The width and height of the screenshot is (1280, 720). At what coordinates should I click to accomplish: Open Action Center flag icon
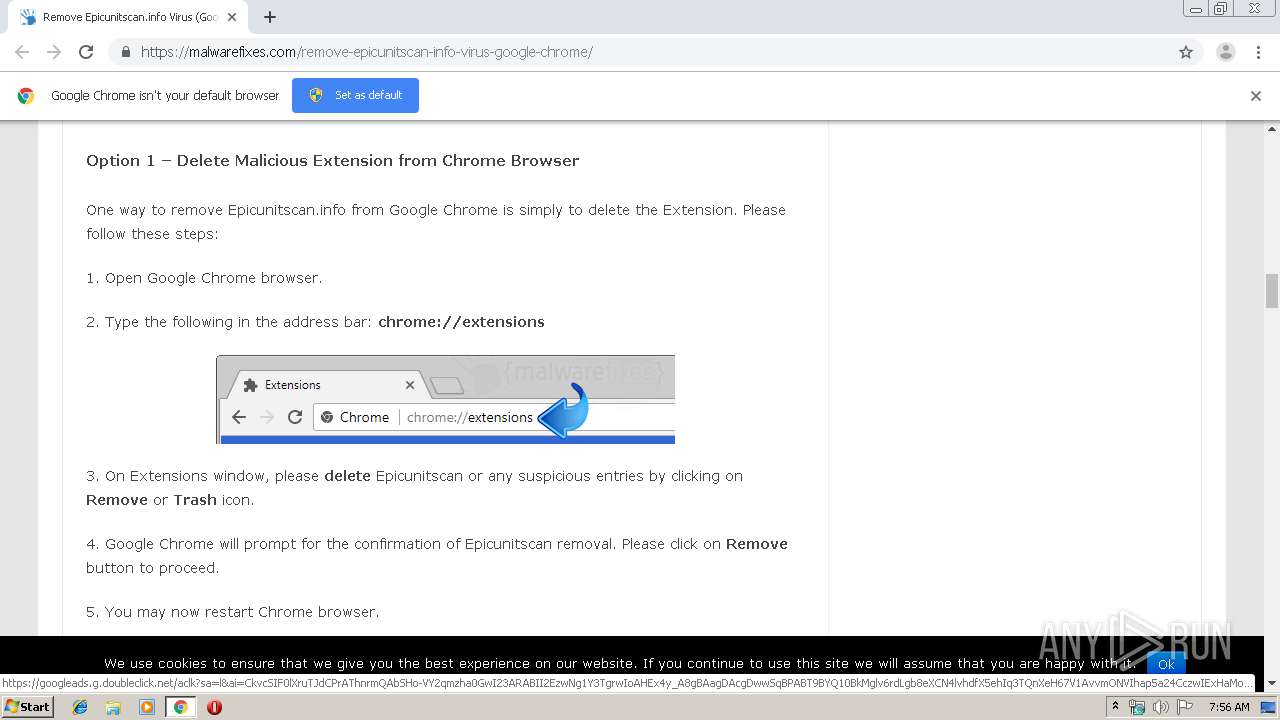pyautogui.click(x=1185, y=707)
